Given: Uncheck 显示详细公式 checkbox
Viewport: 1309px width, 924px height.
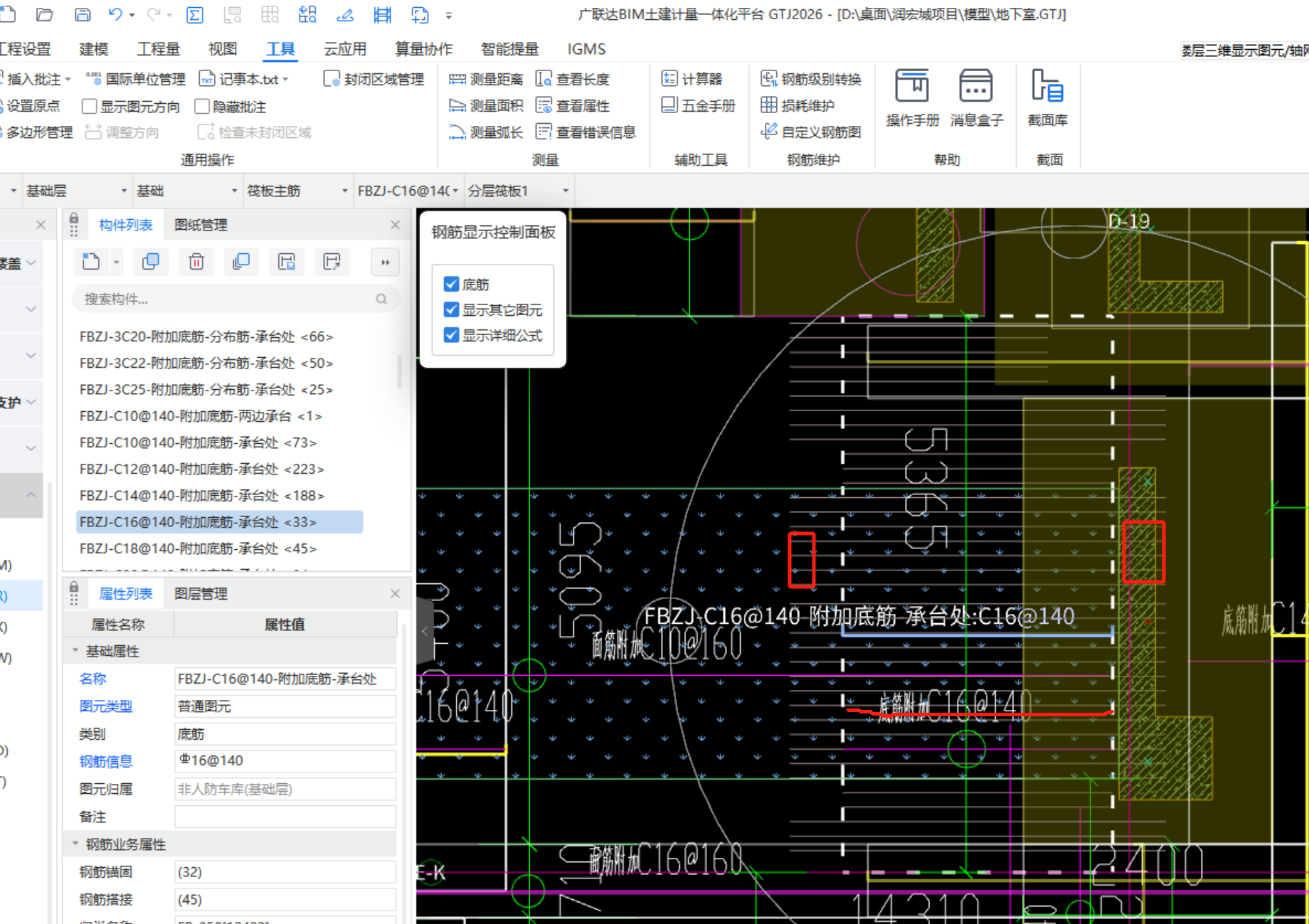Looking at the screenshot, I should (x=451, y=335).
